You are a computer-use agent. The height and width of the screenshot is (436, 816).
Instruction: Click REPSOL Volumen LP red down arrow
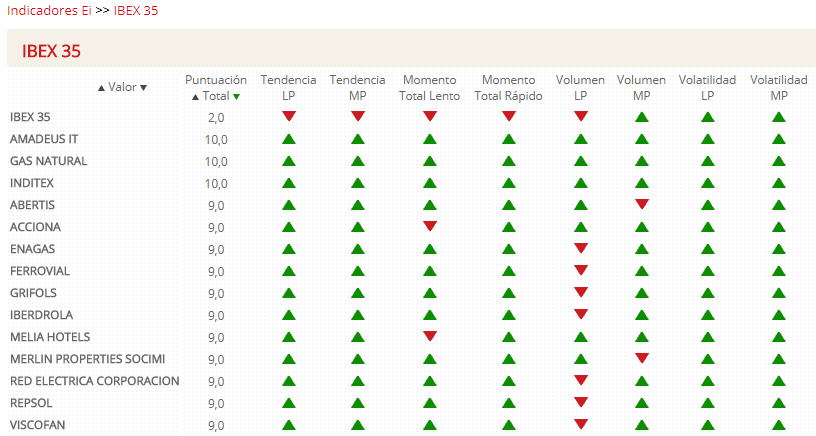point(581,402)
